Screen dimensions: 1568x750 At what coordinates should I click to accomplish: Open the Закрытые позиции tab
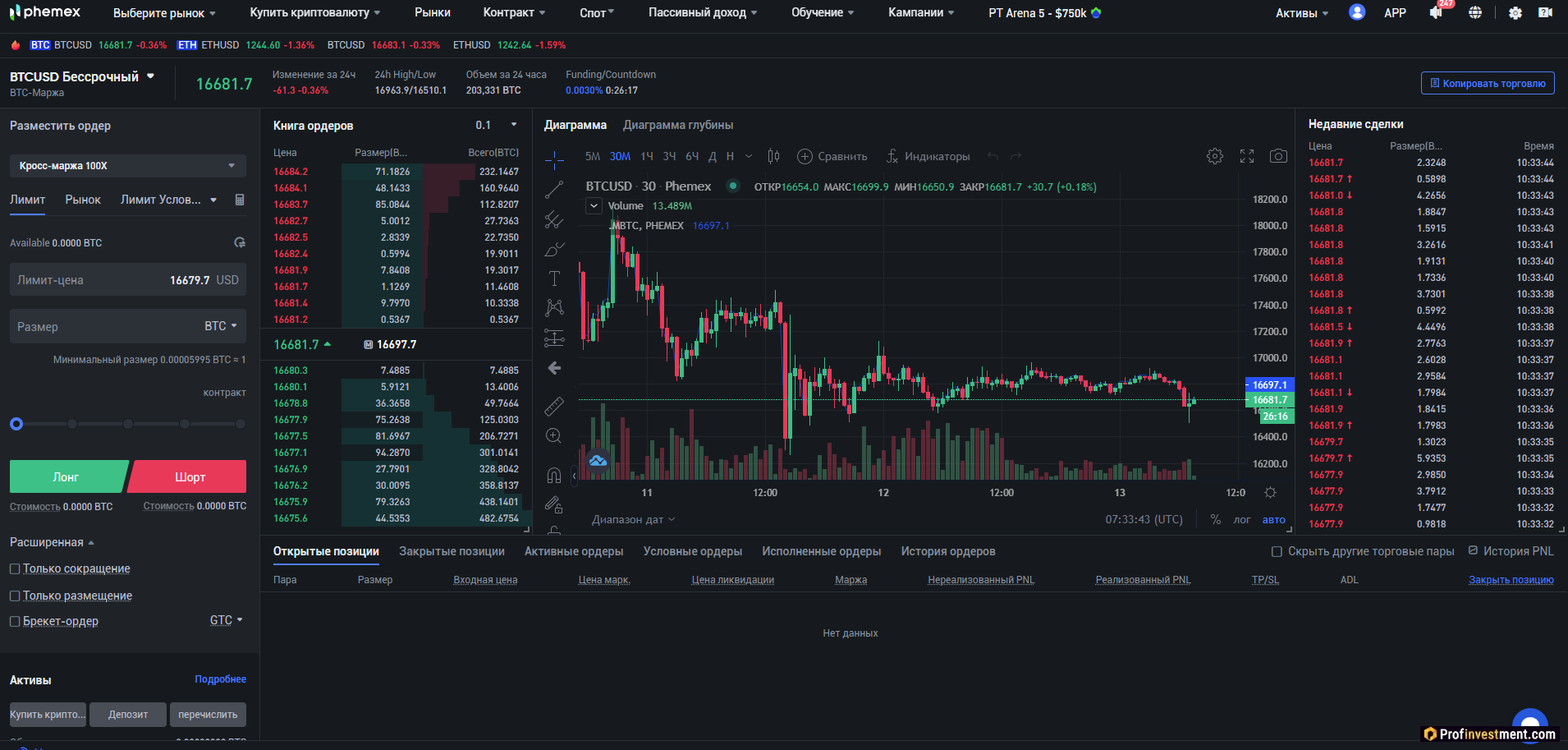(452, 551)
